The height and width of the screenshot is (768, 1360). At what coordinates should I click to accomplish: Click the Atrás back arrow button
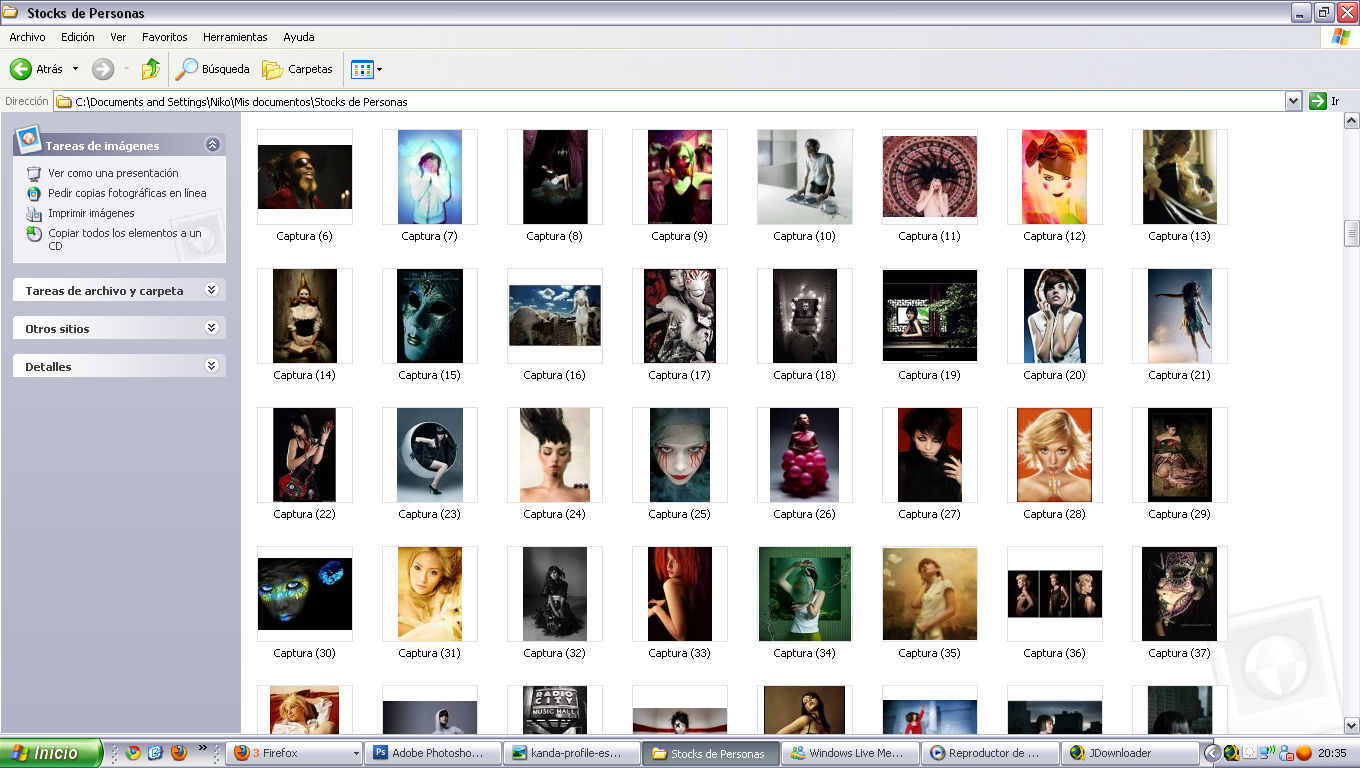[x=22, y=69]
